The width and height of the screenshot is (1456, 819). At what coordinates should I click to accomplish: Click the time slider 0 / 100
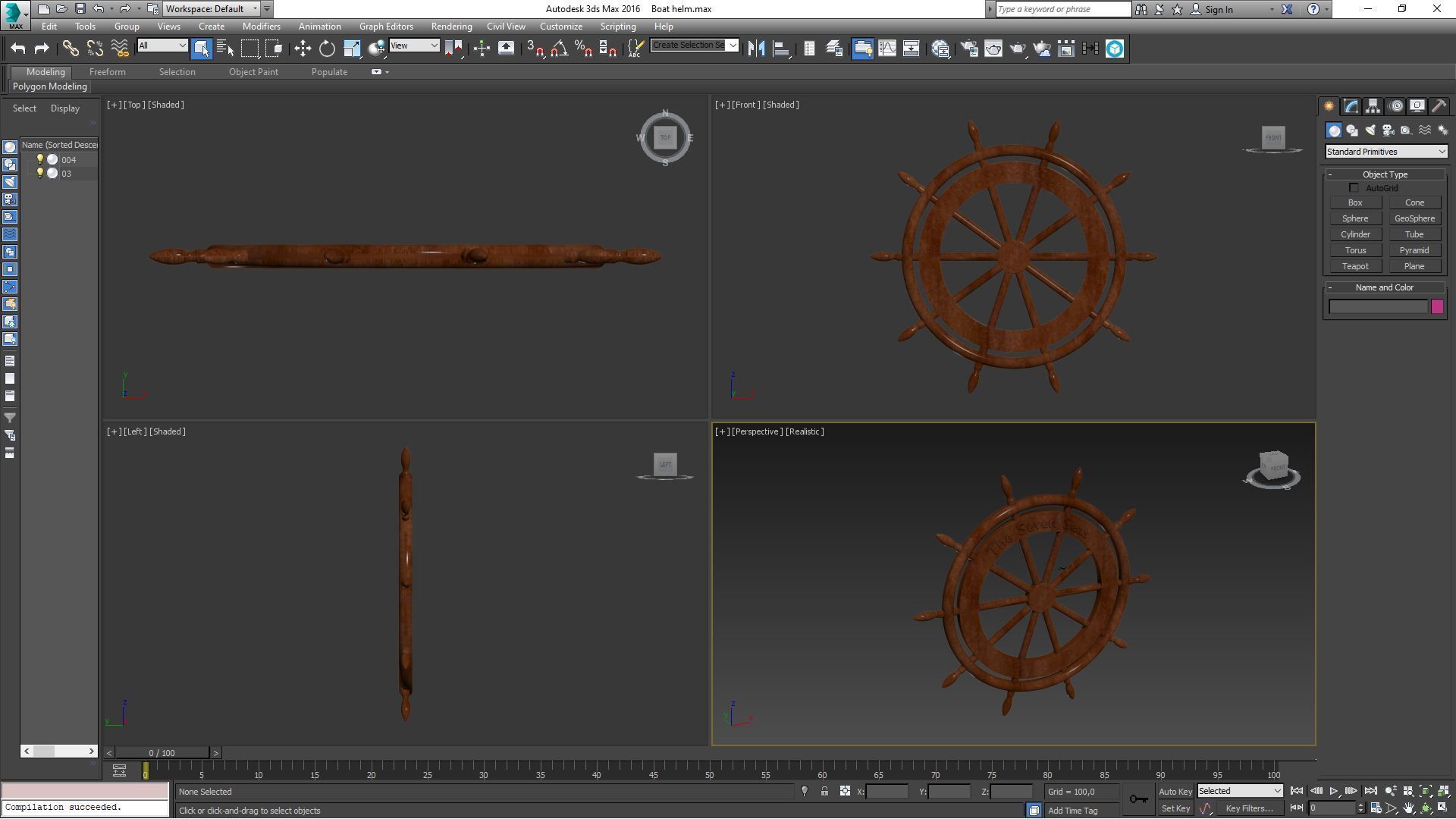162,753
